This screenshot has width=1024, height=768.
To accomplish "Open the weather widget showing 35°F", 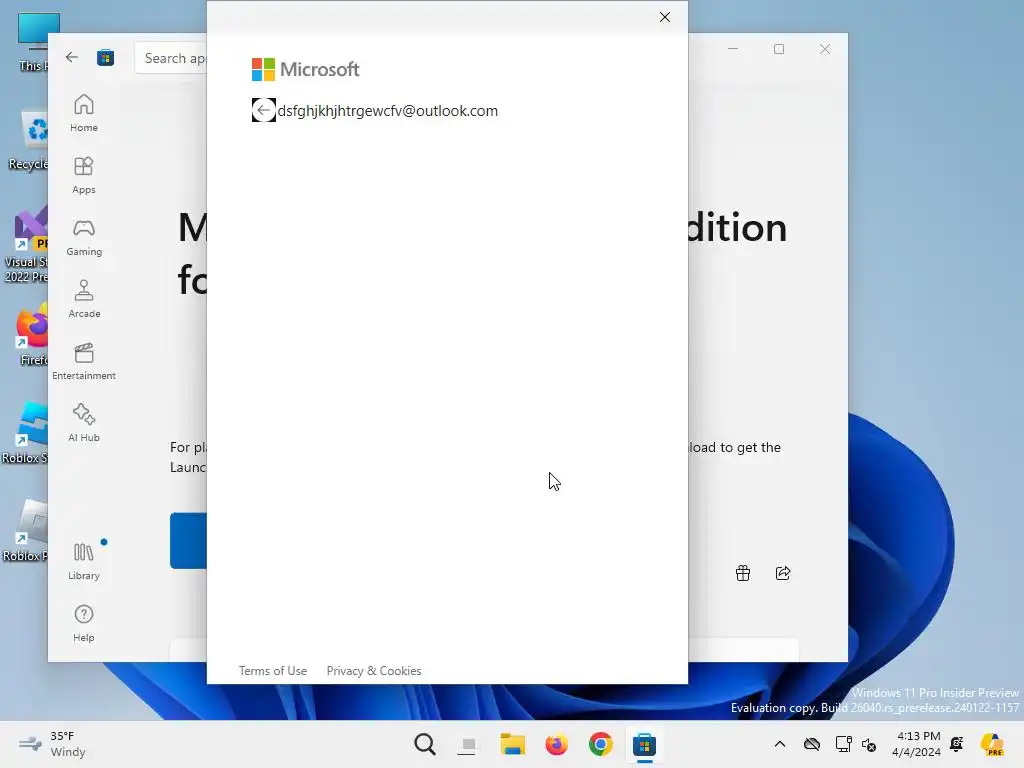I will [x=52, y=744].
